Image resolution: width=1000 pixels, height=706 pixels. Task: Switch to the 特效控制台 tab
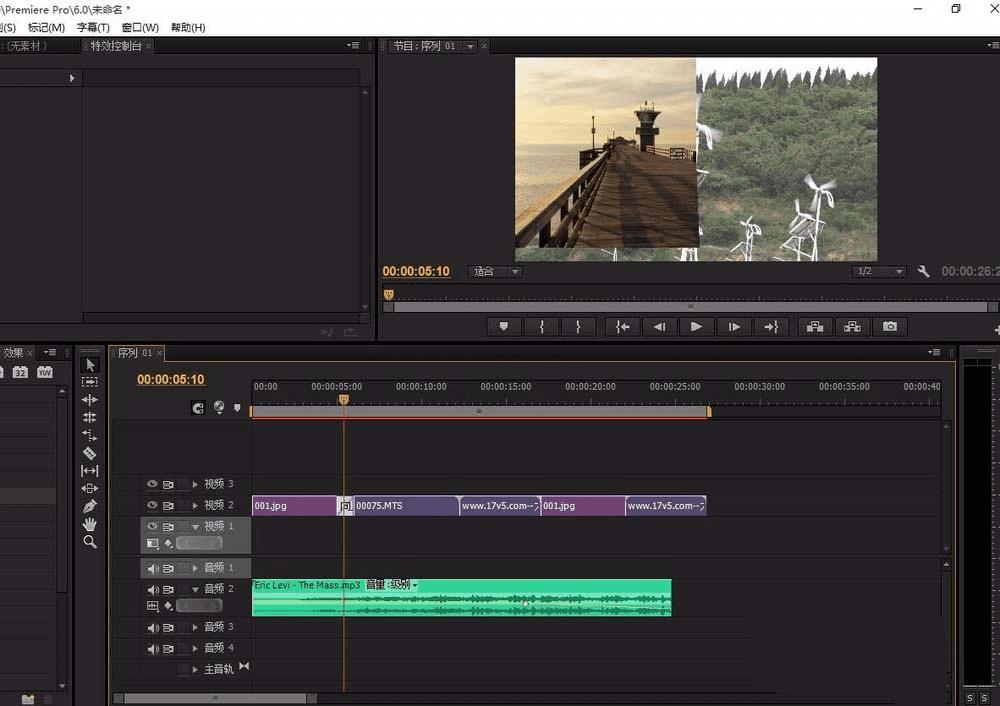pos(116,46)
